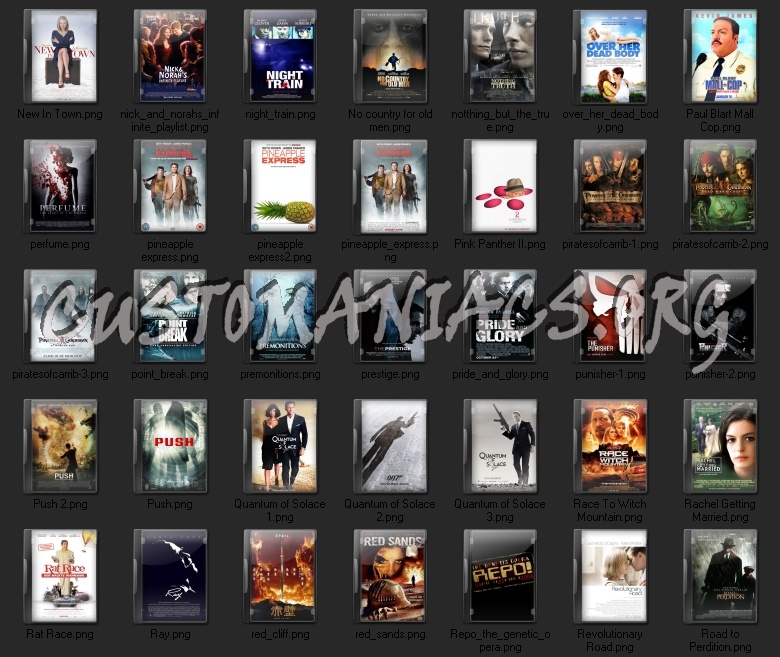The width and height of the screenshot is (780, 657).
Task: Click the No Country for Old Men icon
Action: pos(390,56)
